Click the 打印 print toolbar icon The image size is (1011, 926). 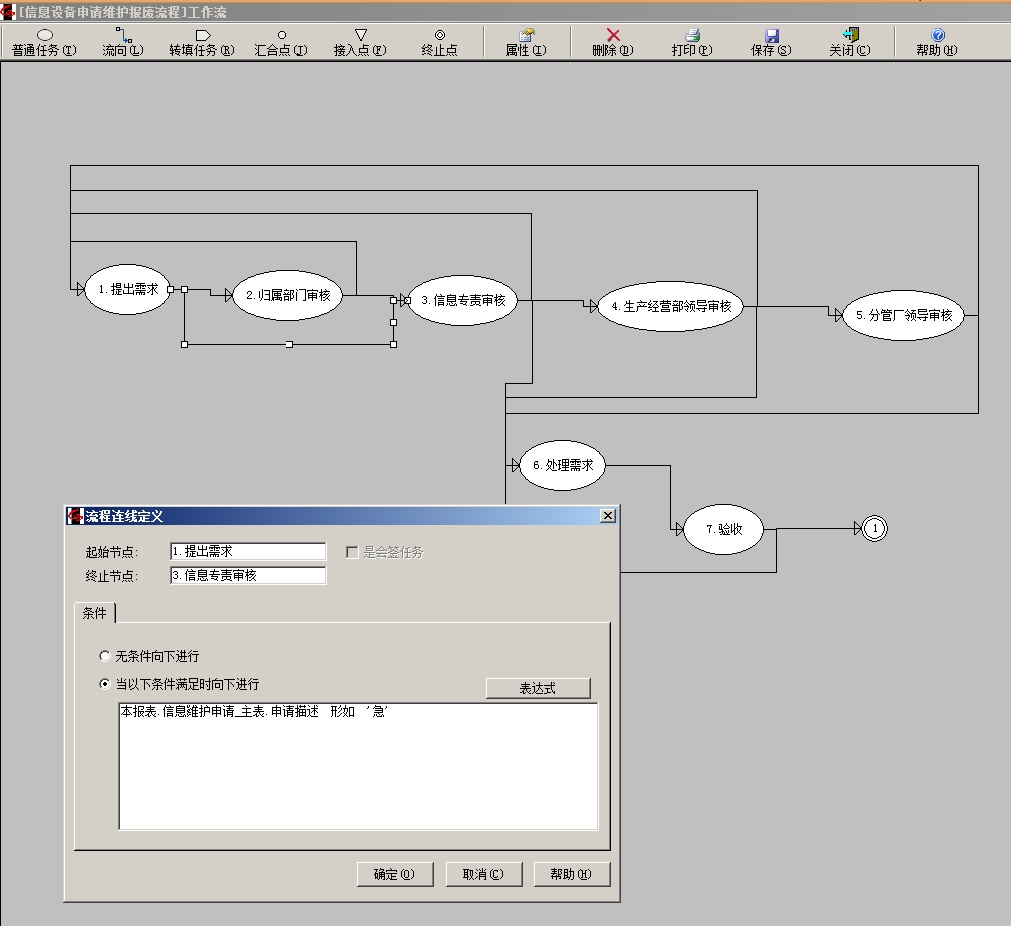click(692, 42)
